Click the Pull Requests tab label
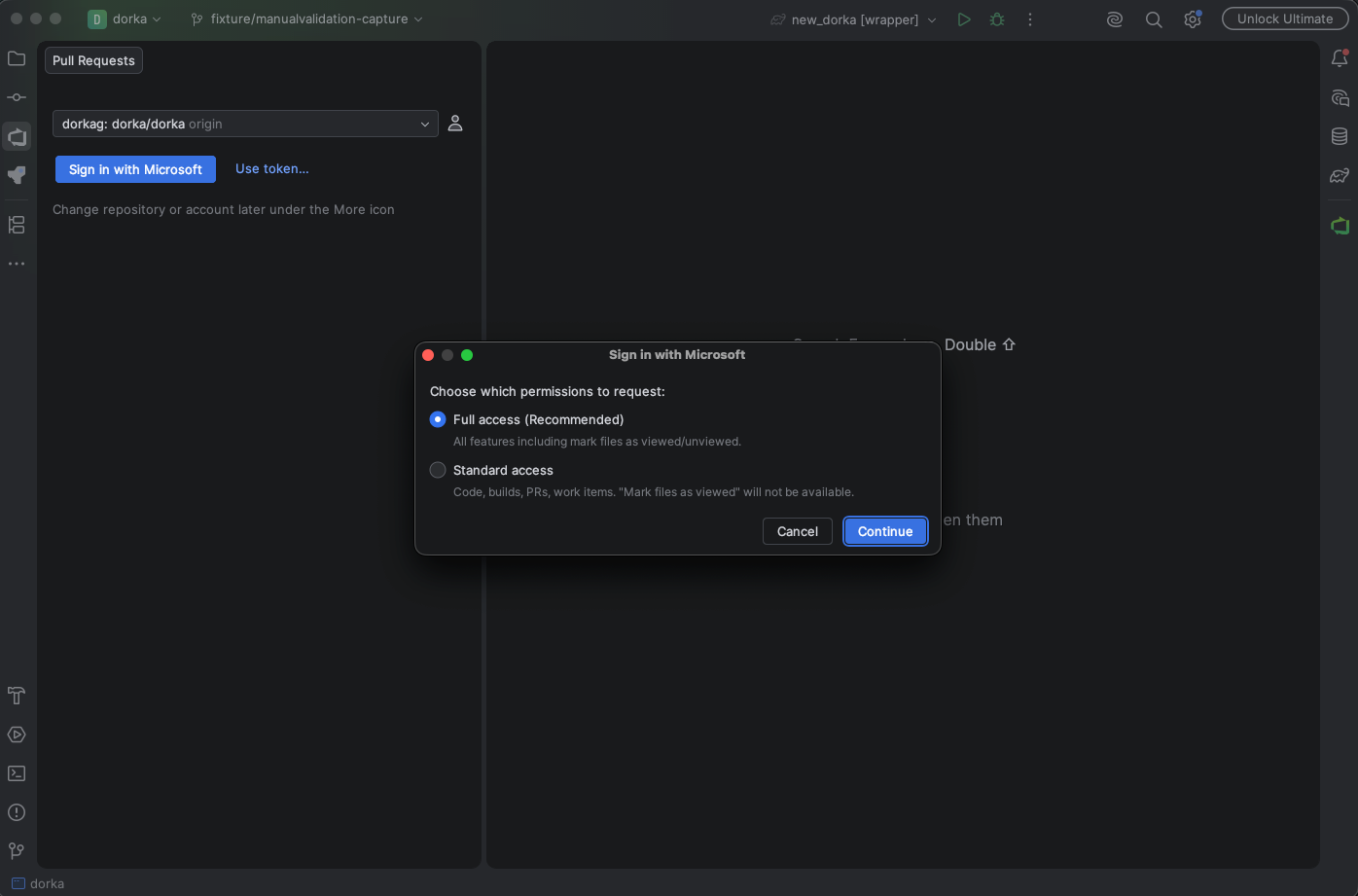Image resolution: width=1358 pixels, height=896 pixels. pos(93,60)
